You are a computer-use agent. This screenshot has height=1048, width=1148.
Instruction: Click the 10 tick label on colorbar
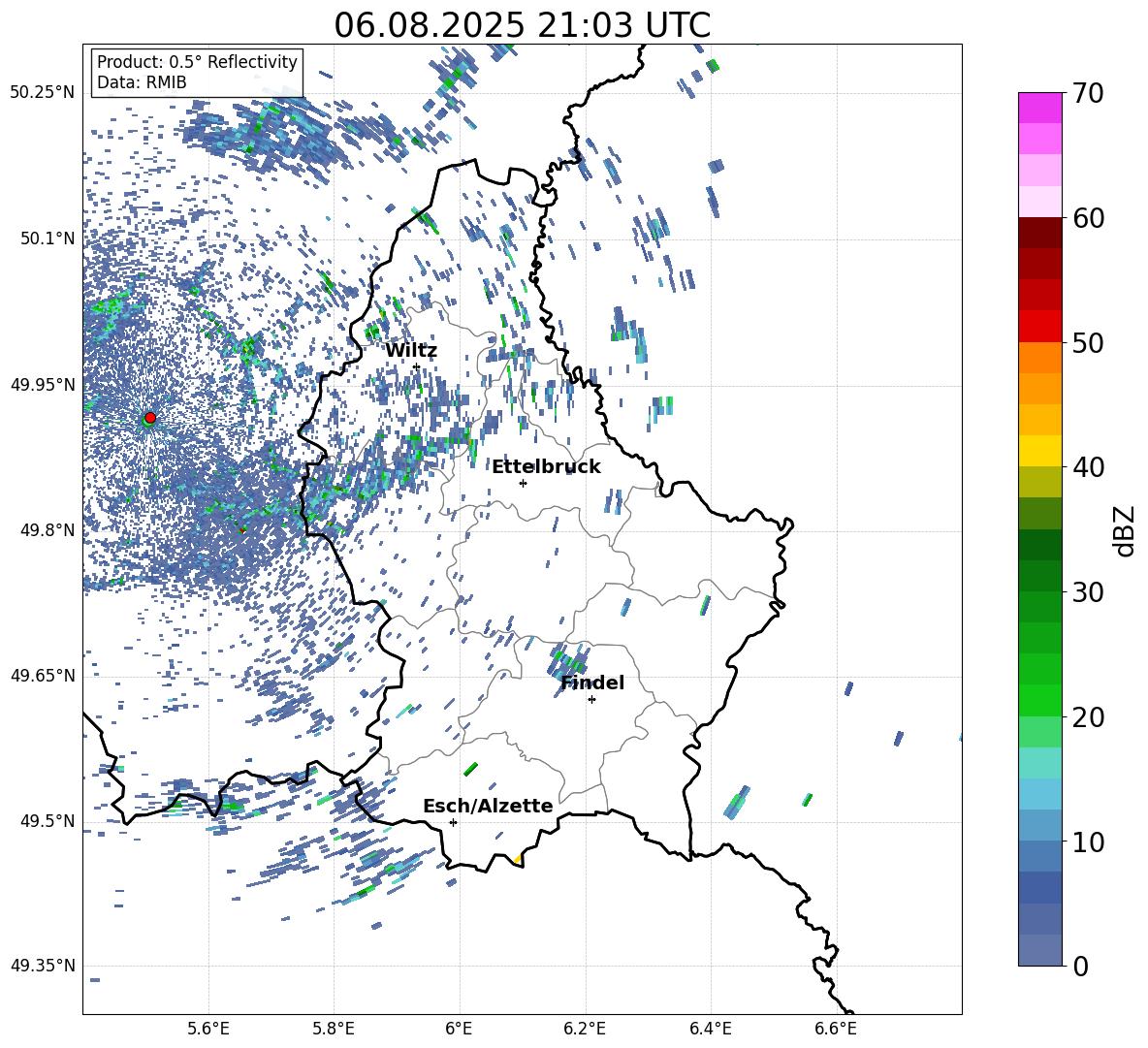click(1088, 842)
